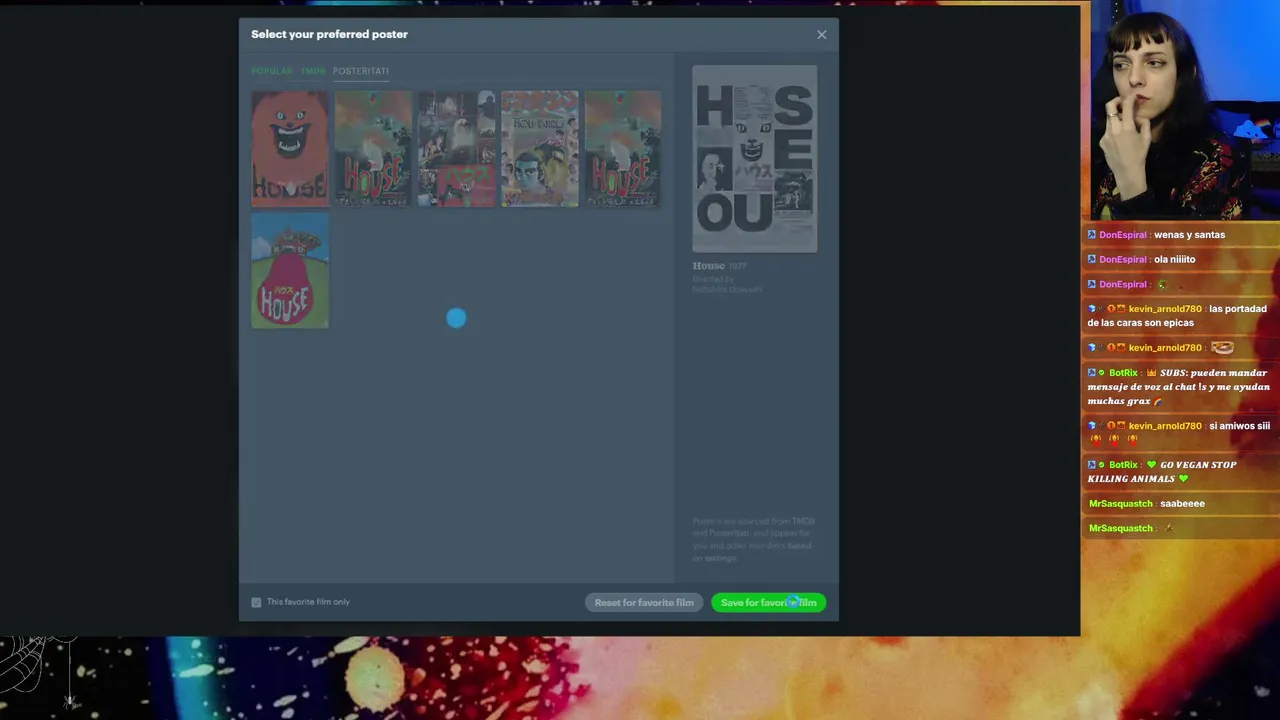Click the chat text 'las portadad de las caras son epicas'
This screenshot has height=720, width=1280.
[x=1177, y=316]
